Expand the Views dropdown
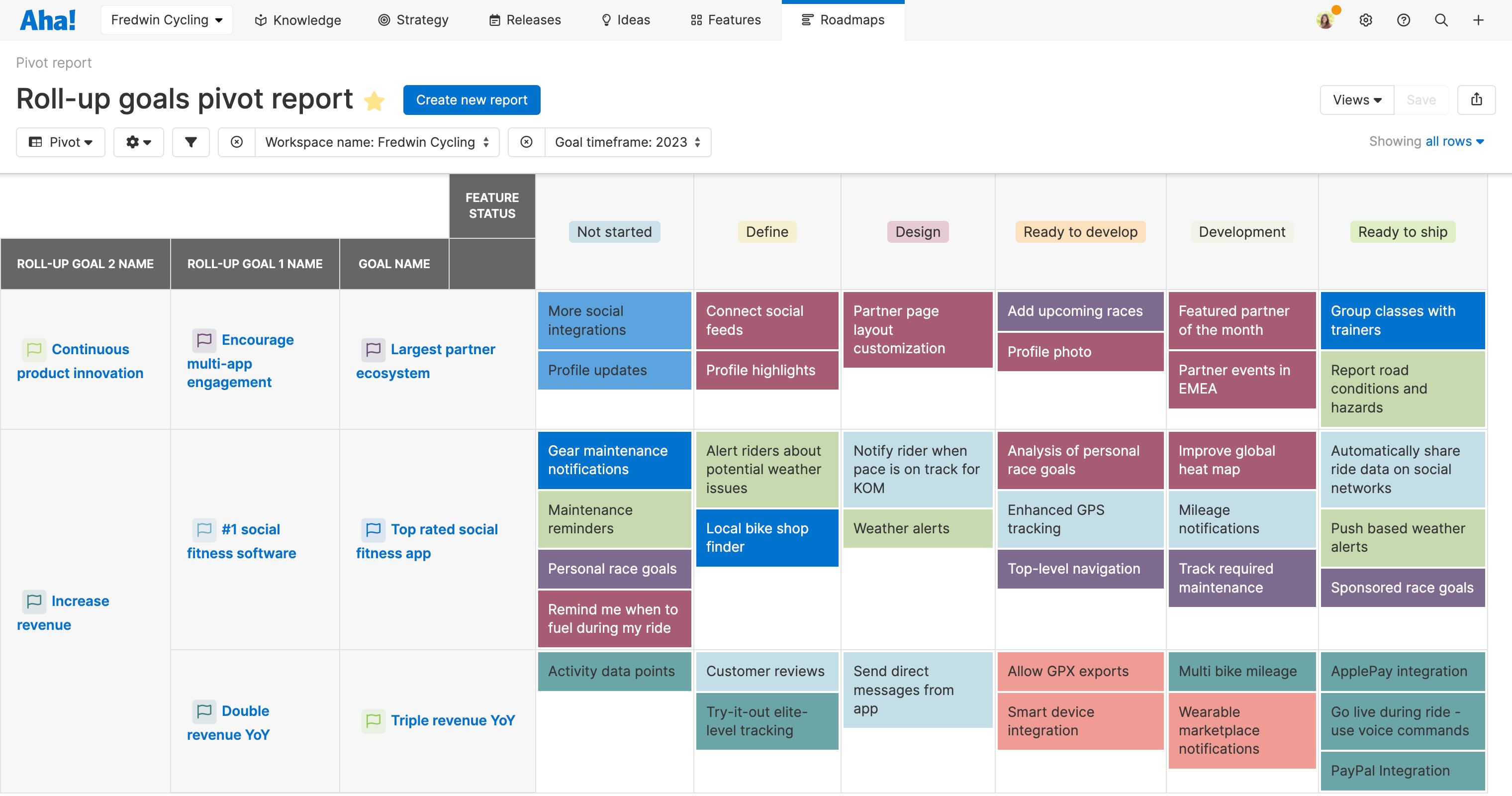This screenshot has height=796, width=1512. pos(1356,100)
